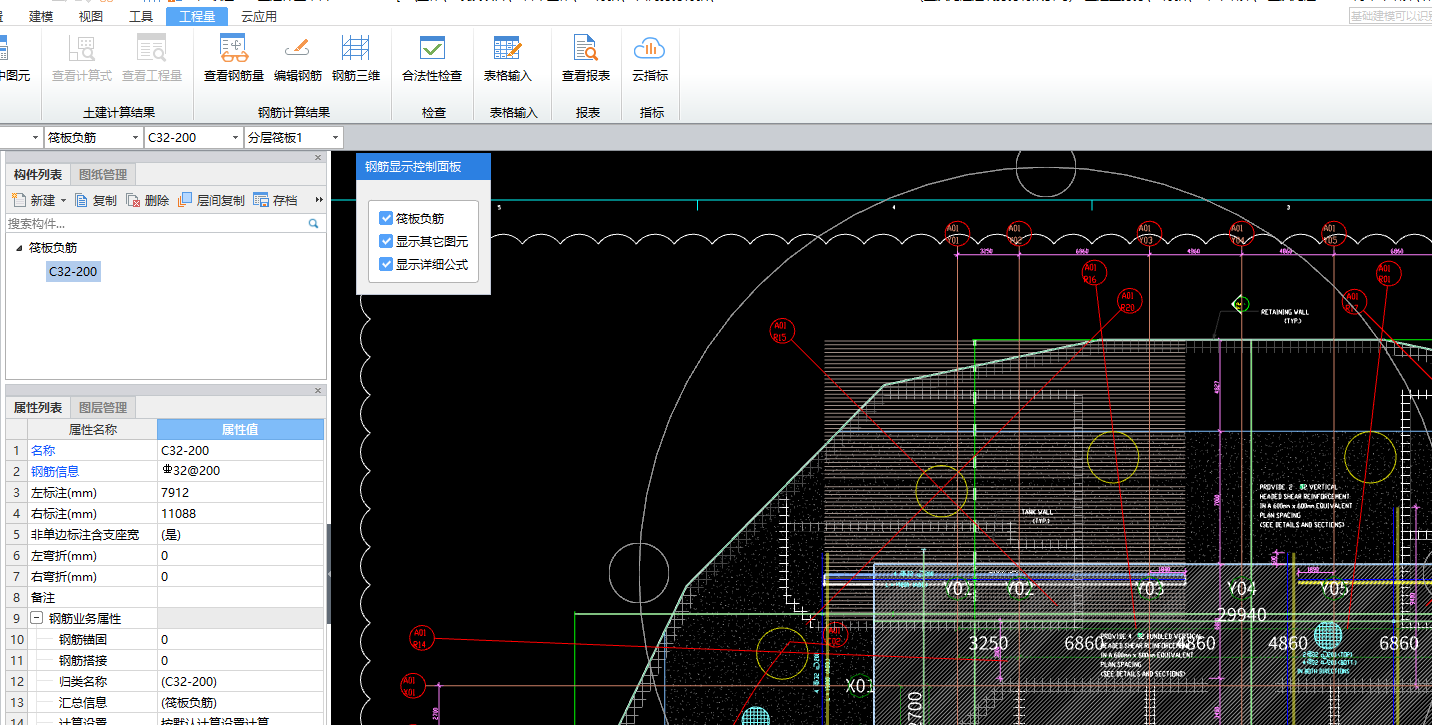Click 属性名称 column header
Screen dimensions: 1432x725
tap(92, 429)
